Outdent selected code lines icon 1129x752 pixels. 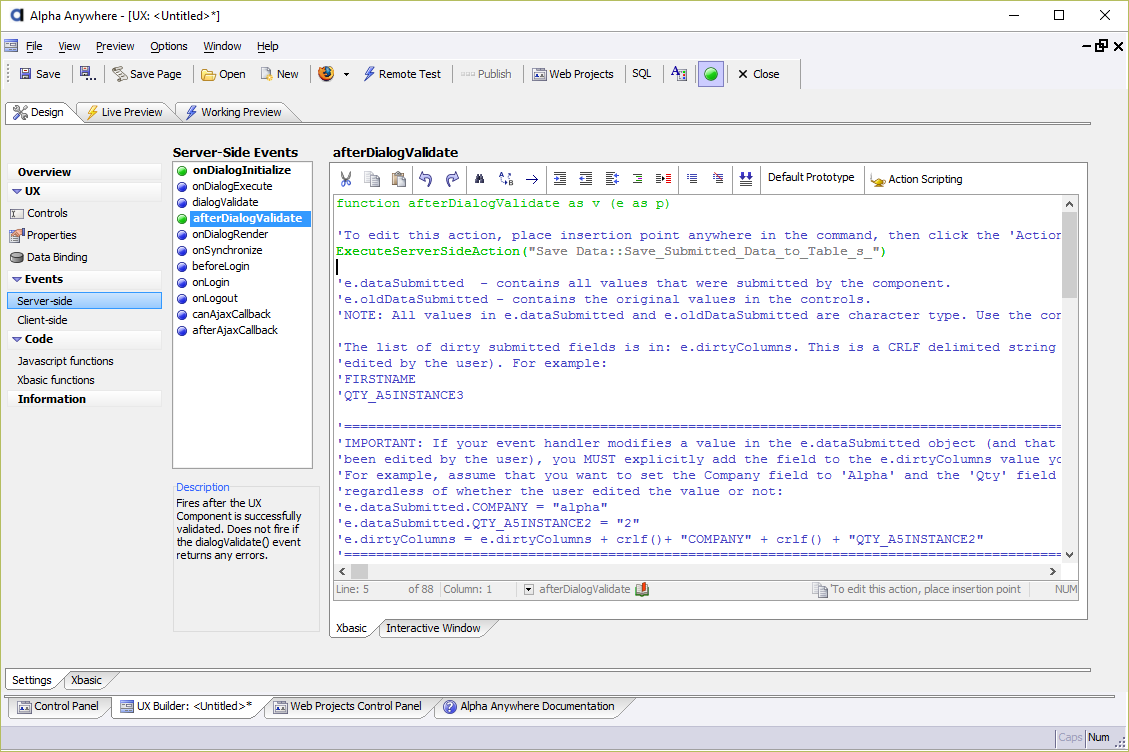click(x=585, y=179)
